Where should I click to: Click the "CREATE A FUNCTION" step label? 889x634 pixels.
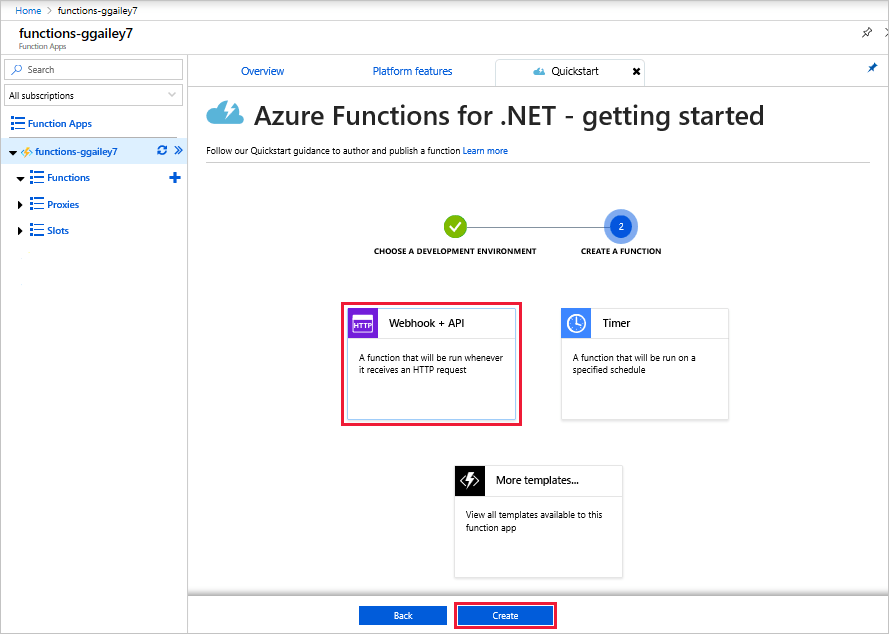621,251
